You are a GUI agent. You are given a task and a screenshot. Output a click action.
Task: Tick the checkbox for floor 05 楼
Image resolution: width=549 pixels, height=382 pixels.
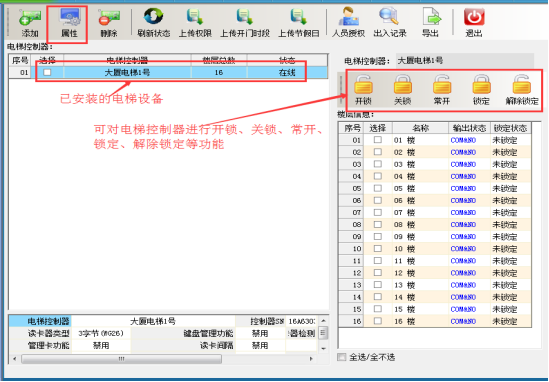(378, 188)
